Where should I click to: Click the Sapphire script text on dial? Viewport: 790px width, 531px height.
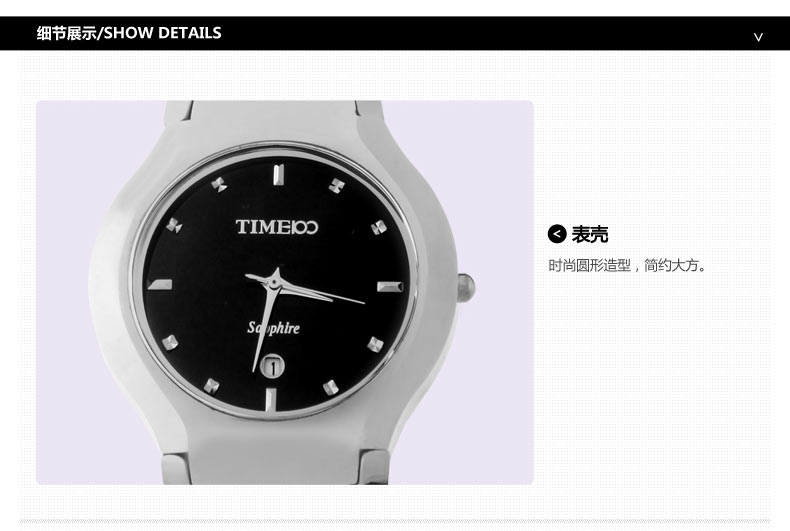[273, 328]
